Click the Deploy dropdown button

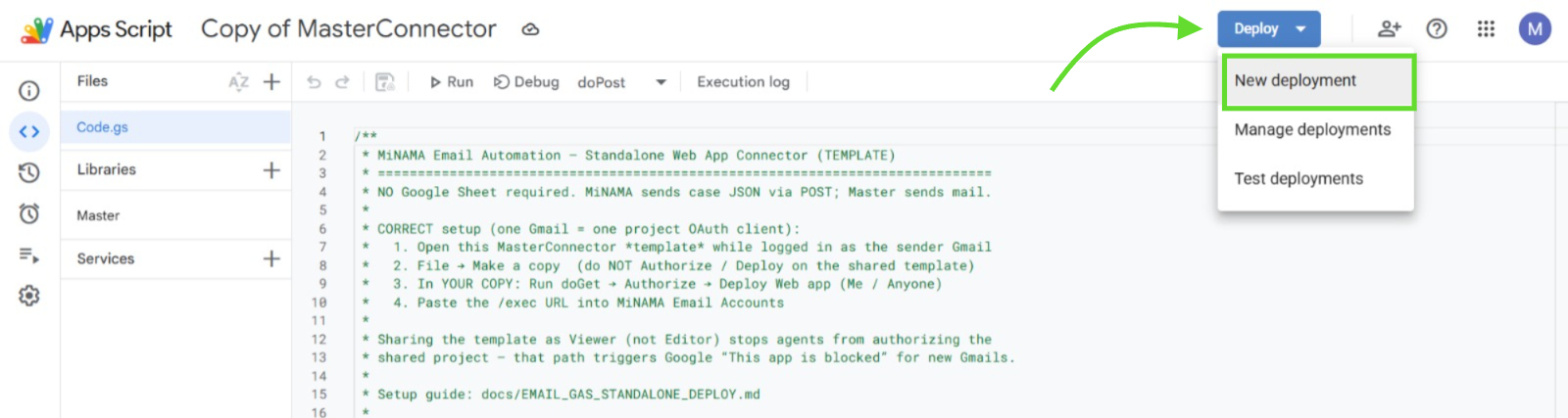click(1269, 28)
